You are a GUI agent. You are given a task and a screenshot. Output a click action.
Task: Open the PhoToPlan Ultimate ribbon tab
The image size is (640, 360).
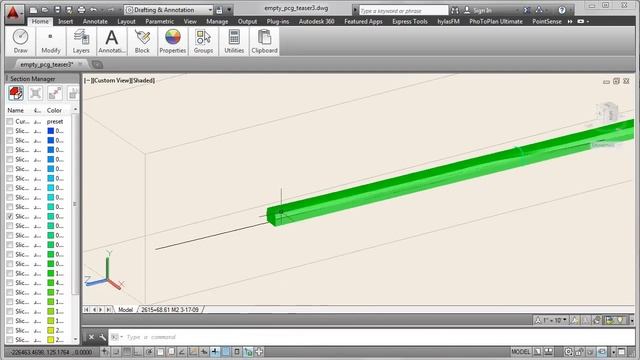tap(496, 21)
